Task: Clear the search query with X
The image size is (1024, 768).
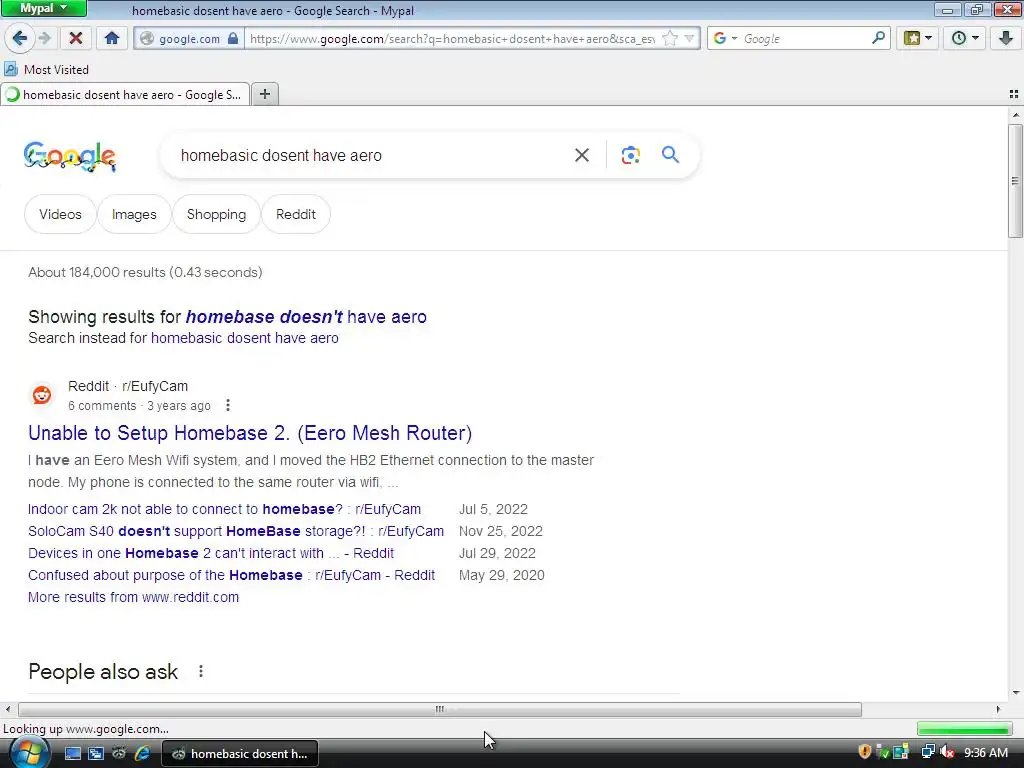Action: pyautogui.click(x=581, y=155)
